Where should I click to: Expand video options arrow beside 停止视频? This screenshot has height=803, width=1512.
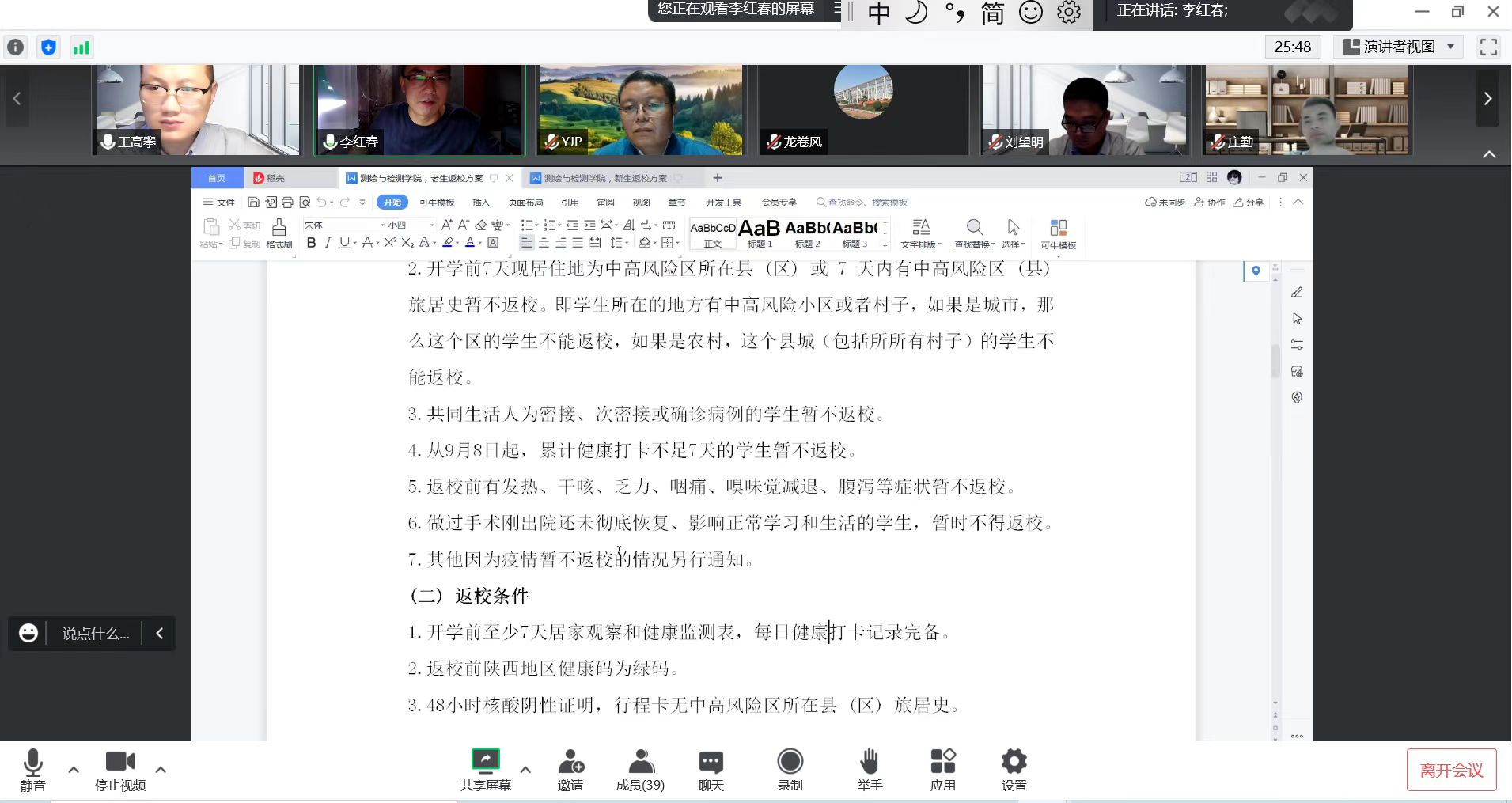pos(161,769)
